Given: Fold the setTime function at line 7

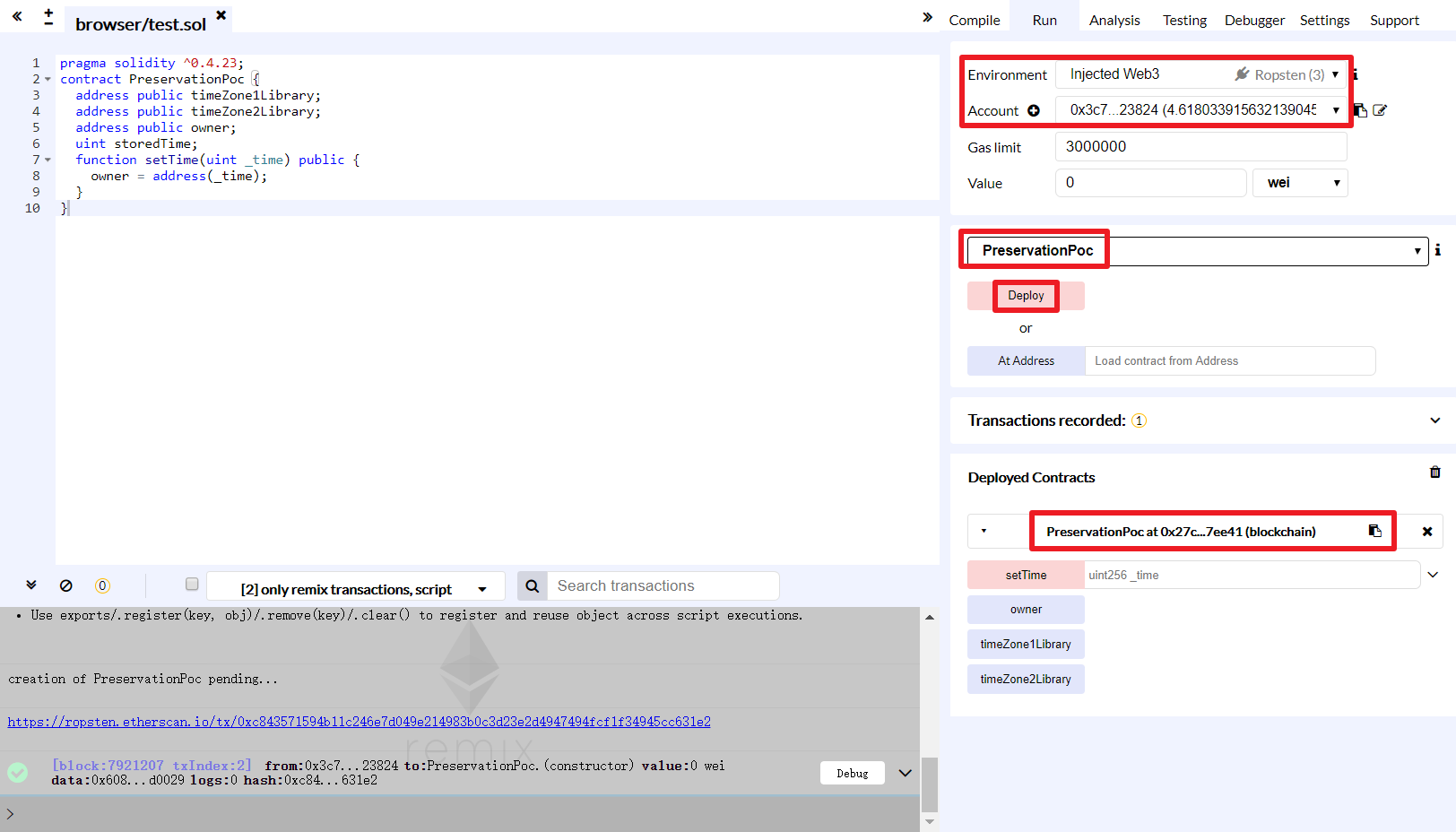Looking at the screenshot, I should [48, 160].
